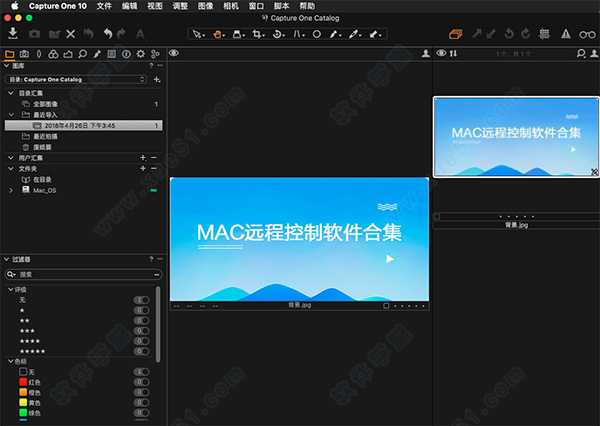Open the catalog dropdown Capture One Catalog
The width and height of the screenshot is (600, 426).
point(76,80)
